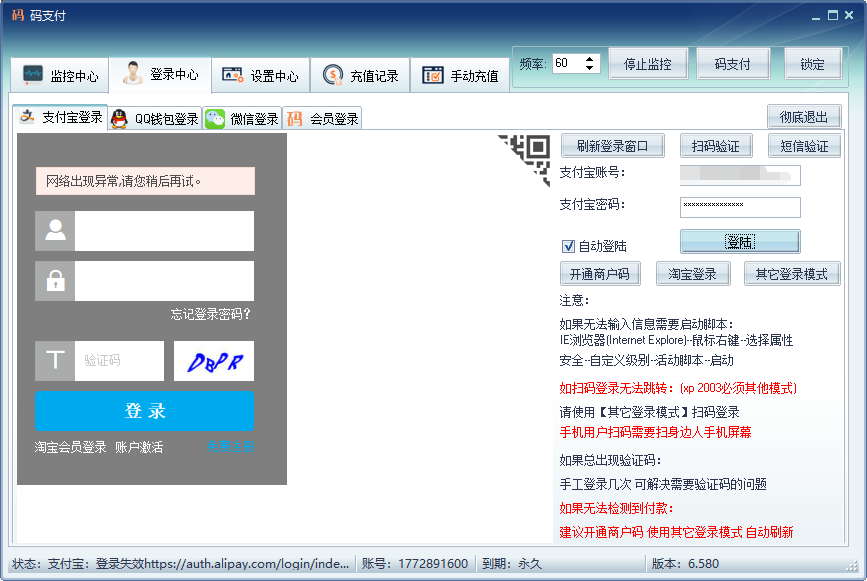Click the padlock icon in login form
Screen dimensions: 867x581
click(55, 281)
